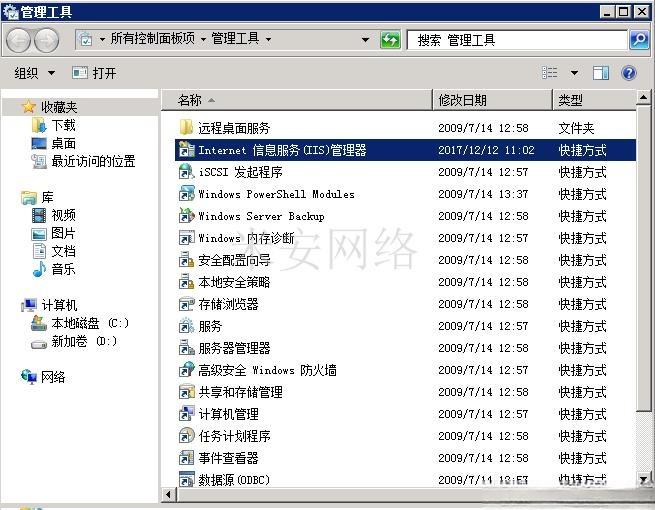The image size is (655, 510).
Task: Select the 任务计划程序 clock icon
Action: click(x=186, y=436)
